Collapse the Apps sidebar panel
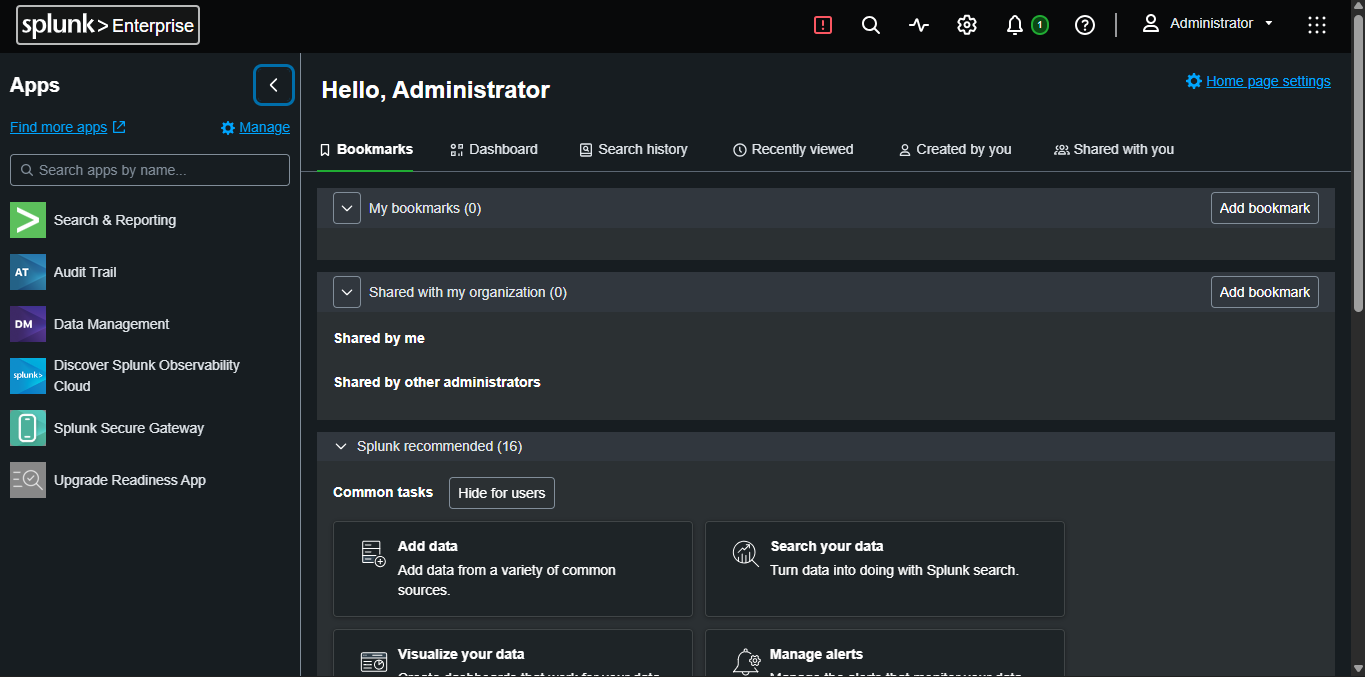 (x=274, y=85)
